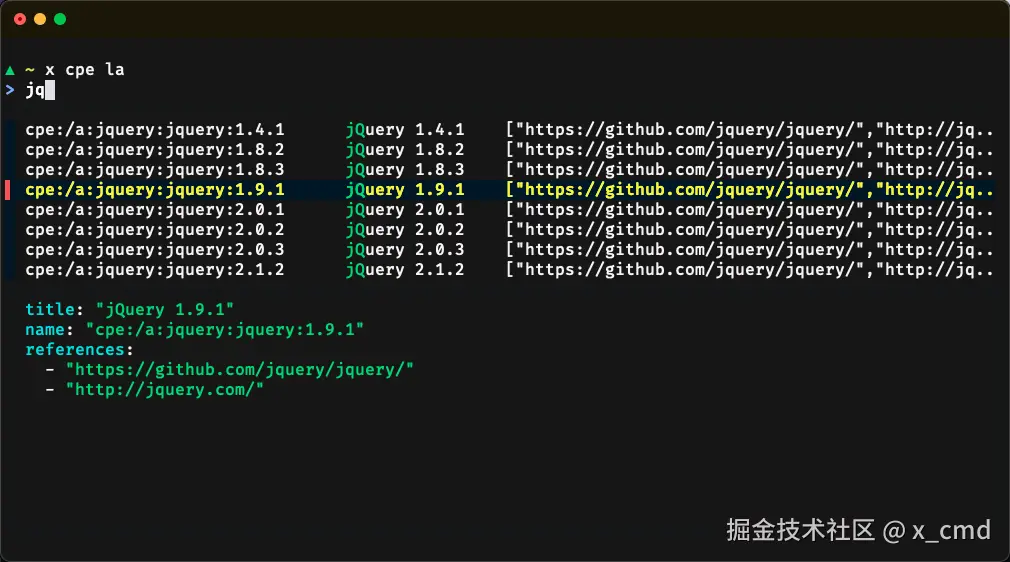This screenshot has width=1010, height=562.
Task: Click the title cell "jQuery 2.0.2"
Action: click(x=405, y=229)
